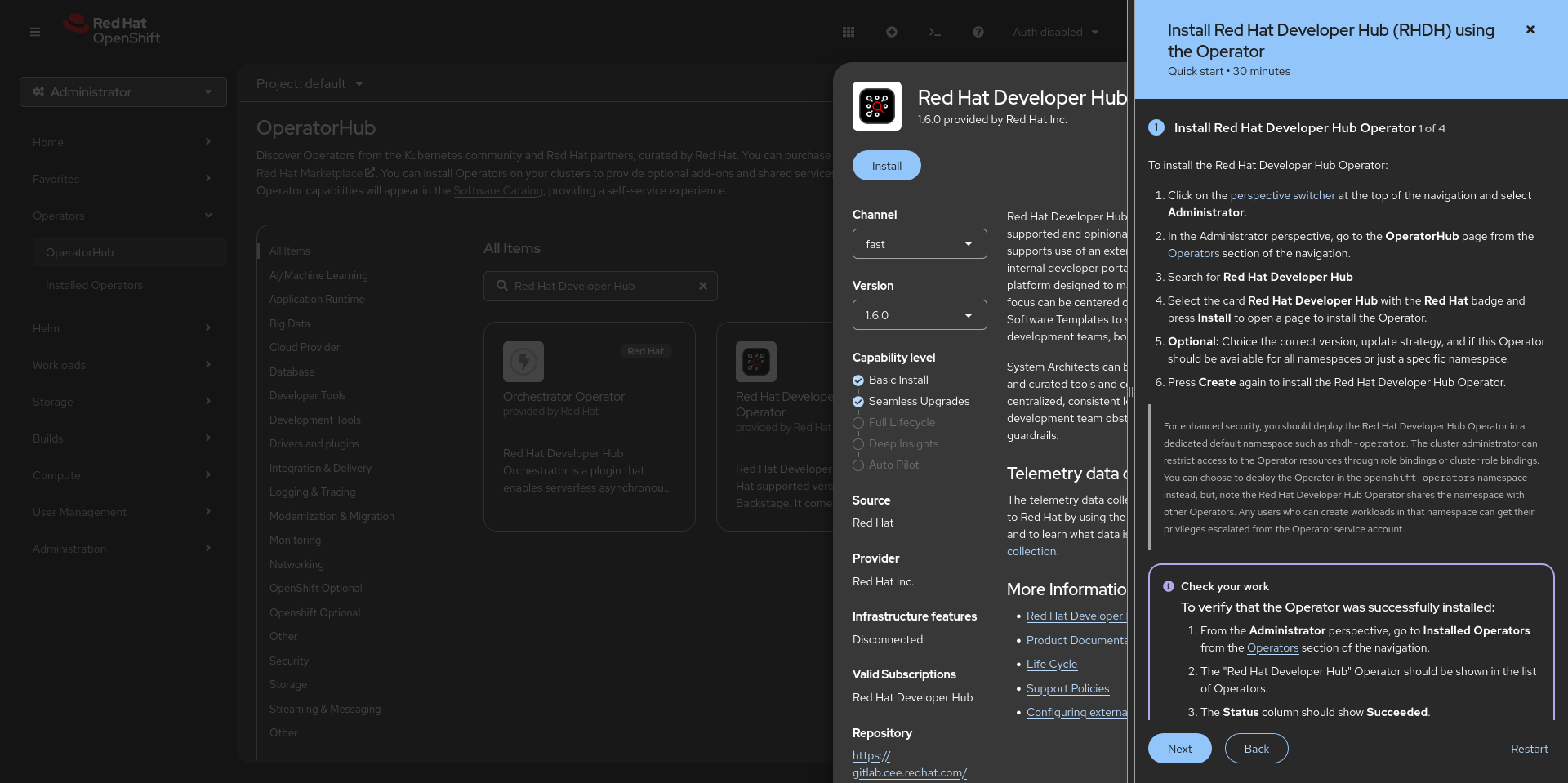The image size is (1568, 783).
Task: Expand the Helm navigation section
Action: tap(122, 328)
